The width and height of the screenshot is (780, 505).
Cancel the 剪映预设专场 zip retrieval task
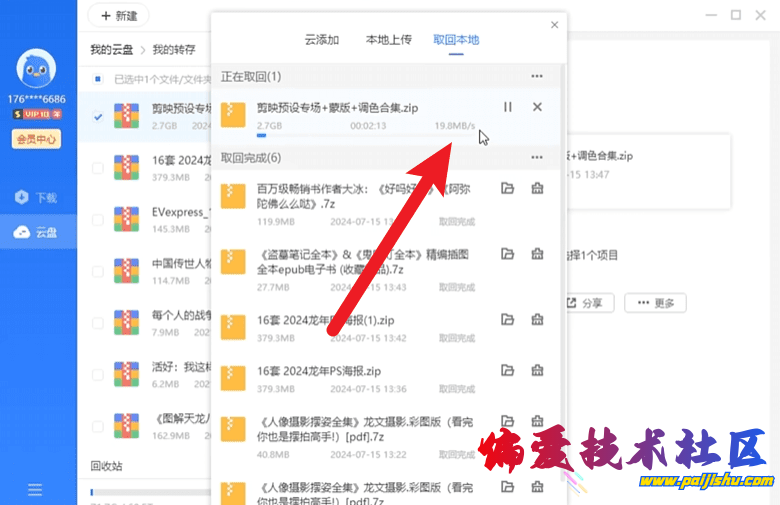(x=537, y=107)
